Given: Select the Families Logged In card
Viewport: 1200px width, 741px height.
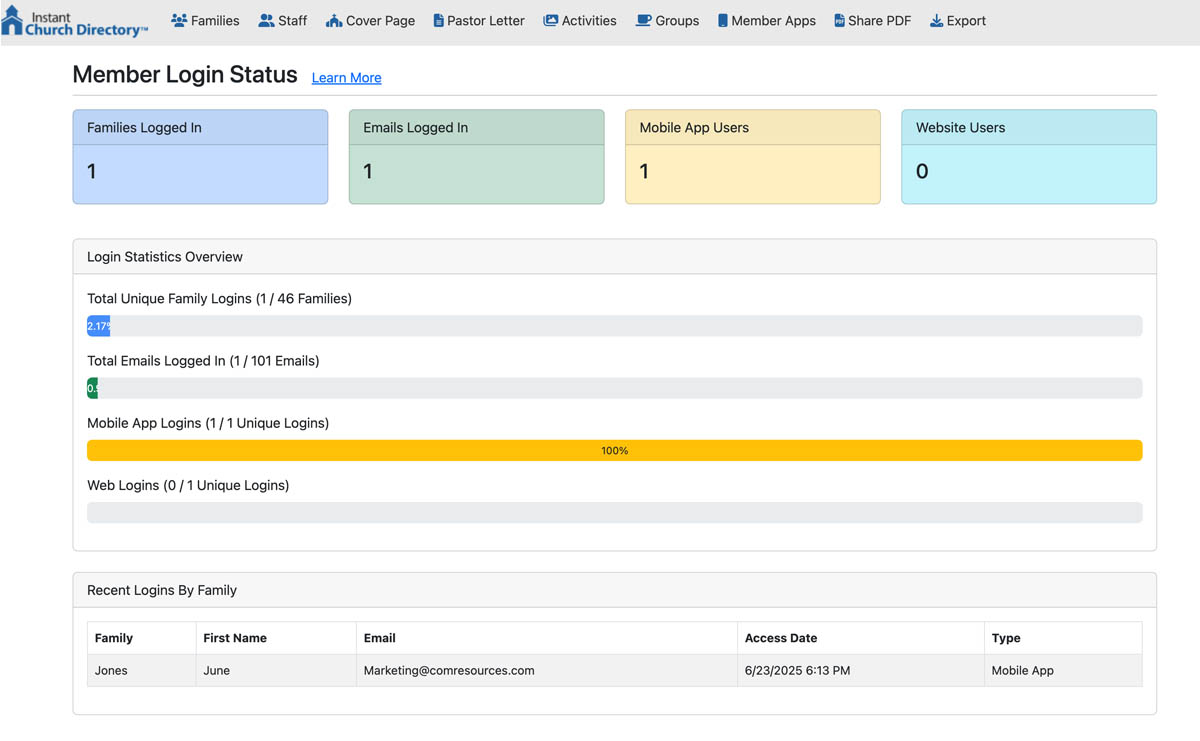Looking at the screenshot, I should [200, 157].
